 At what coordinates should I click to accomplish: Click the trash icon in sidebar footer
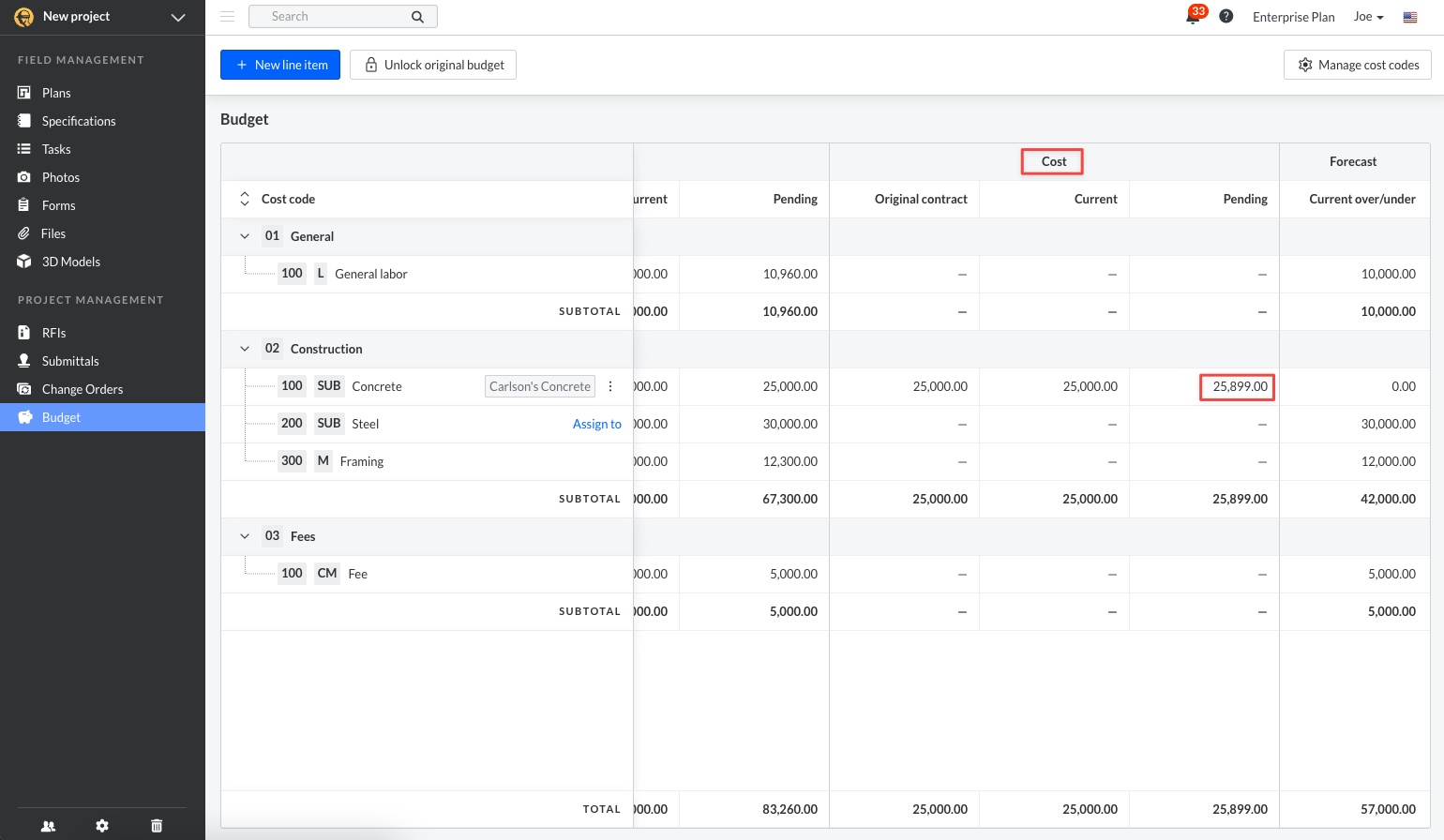(x=157, y=826)
